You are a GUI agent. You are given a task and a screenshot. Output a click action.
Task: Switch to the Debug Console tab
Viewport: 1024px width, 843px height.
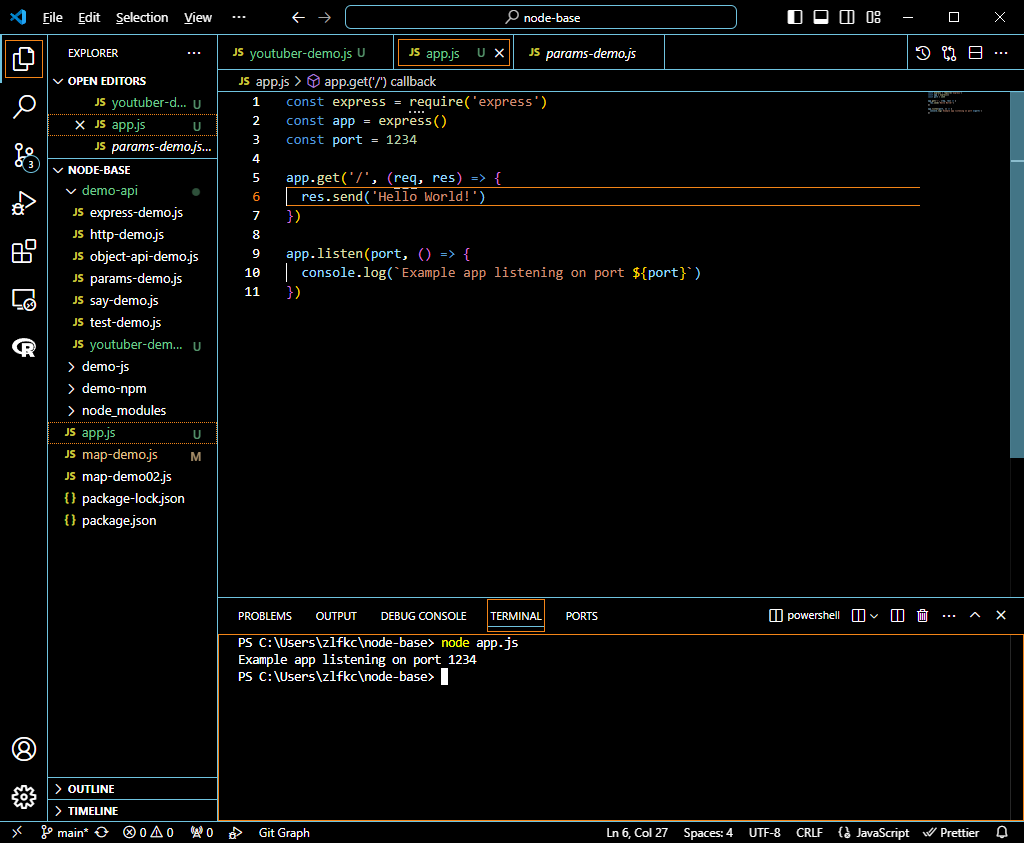423,616
